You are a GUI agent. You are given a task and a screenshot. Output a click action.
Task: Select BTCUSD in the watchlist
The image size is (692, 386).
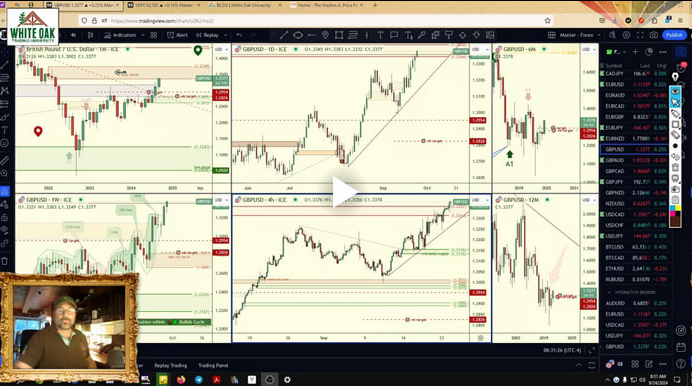pyautogui.click(x=634, y=247)
